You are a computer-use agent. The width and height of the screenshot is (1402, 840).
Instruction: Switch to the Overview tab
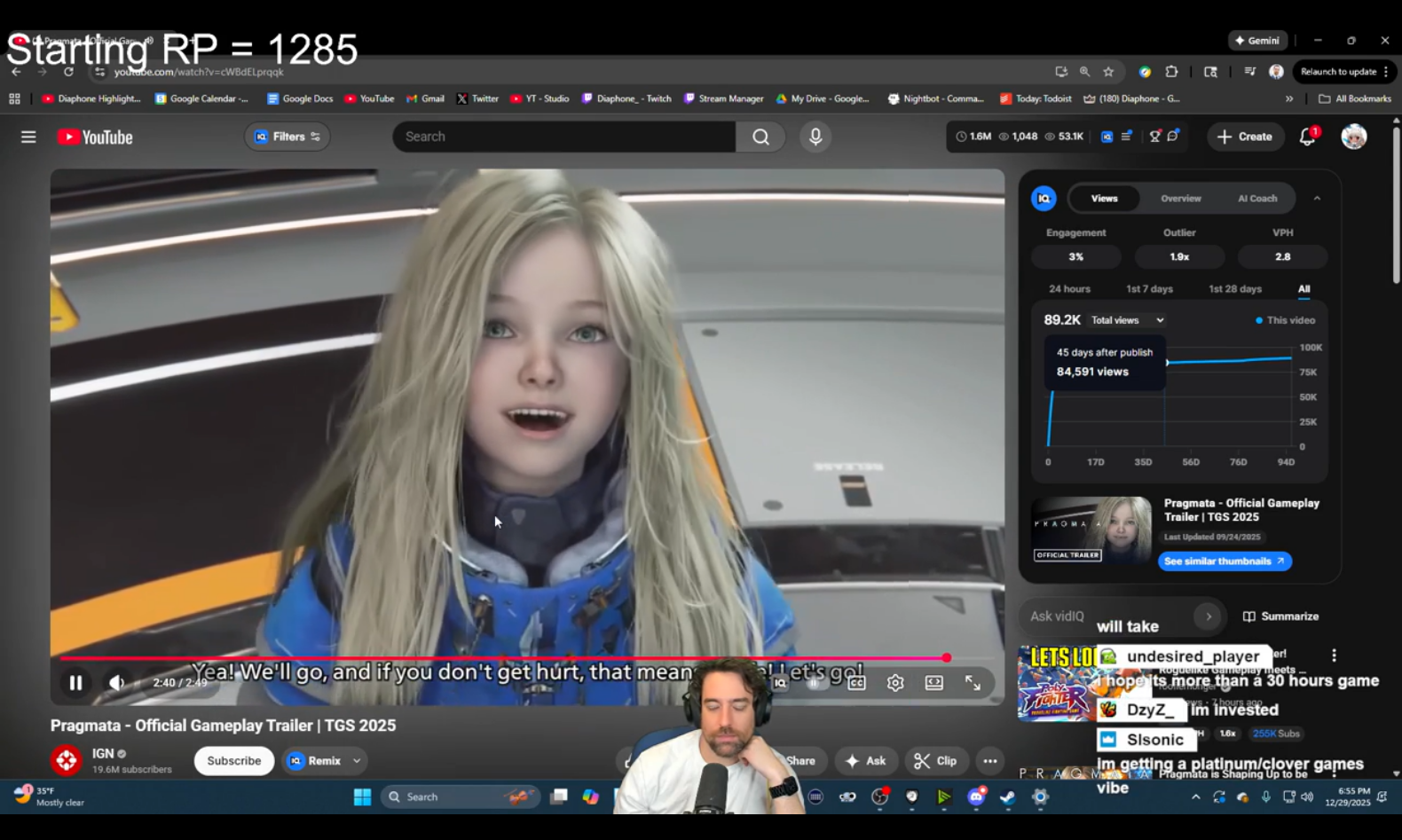(1180, 199)
